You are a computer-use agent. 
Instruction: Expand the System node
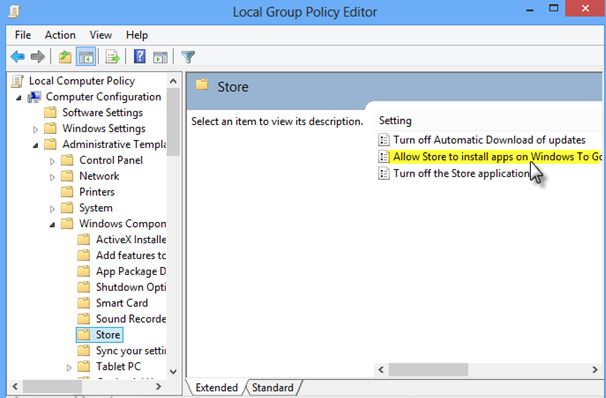pyautogui.click(x=52, y=209)
